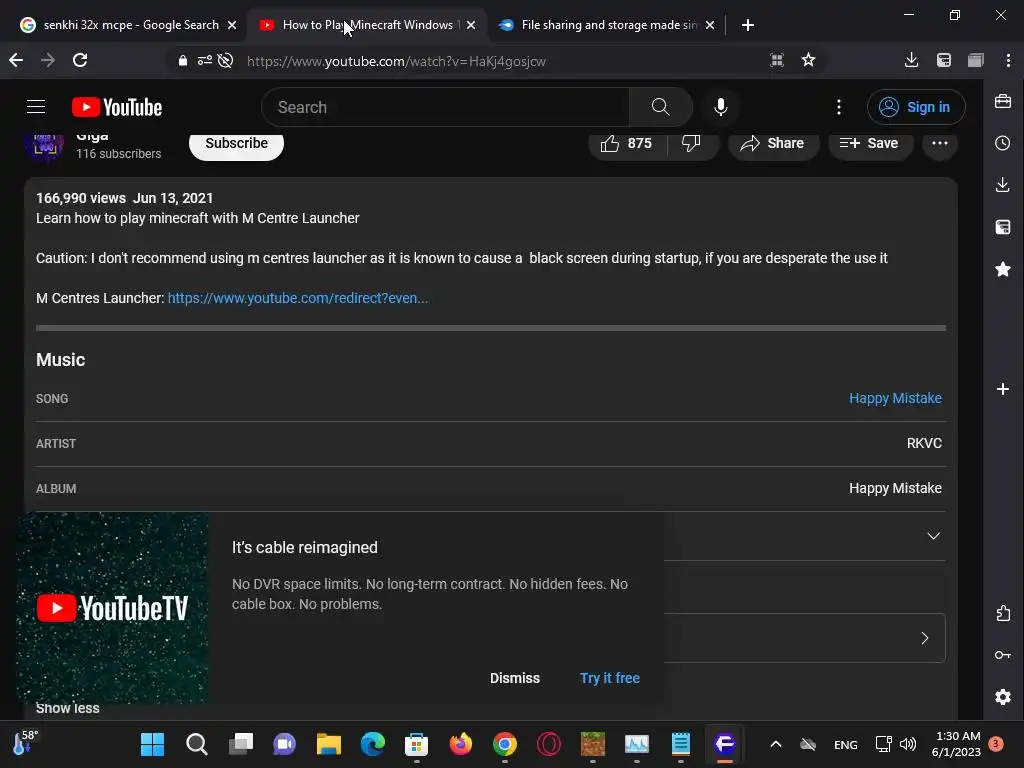Open the YouTube hamburger guide menu
Screen dimensions: 1024x768
[x=36, y=106]
